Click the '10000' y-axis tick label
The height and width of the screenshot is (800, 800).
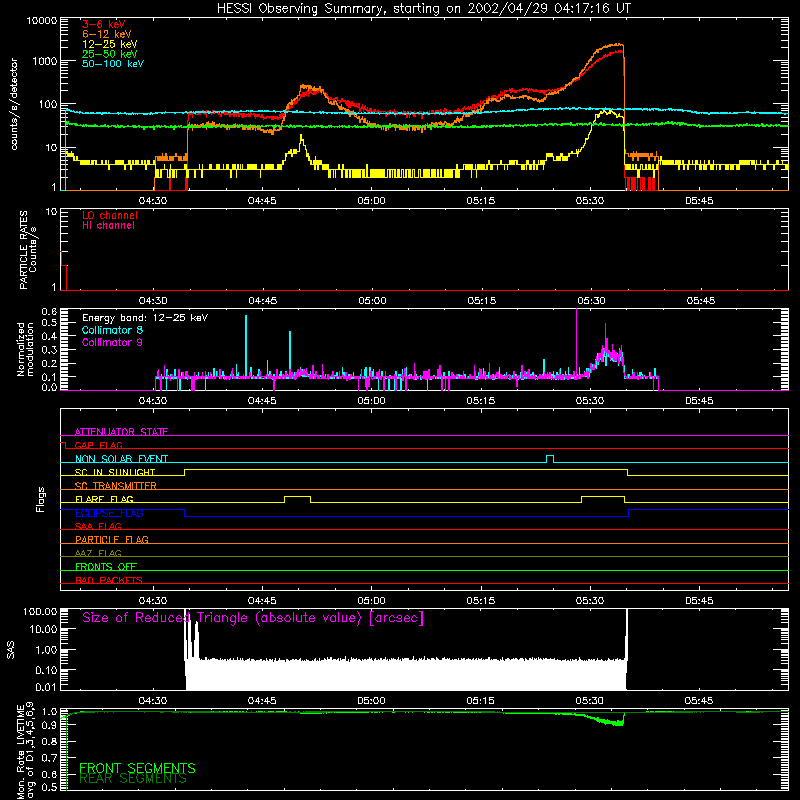pyautogui.click(x=42, y=21)
